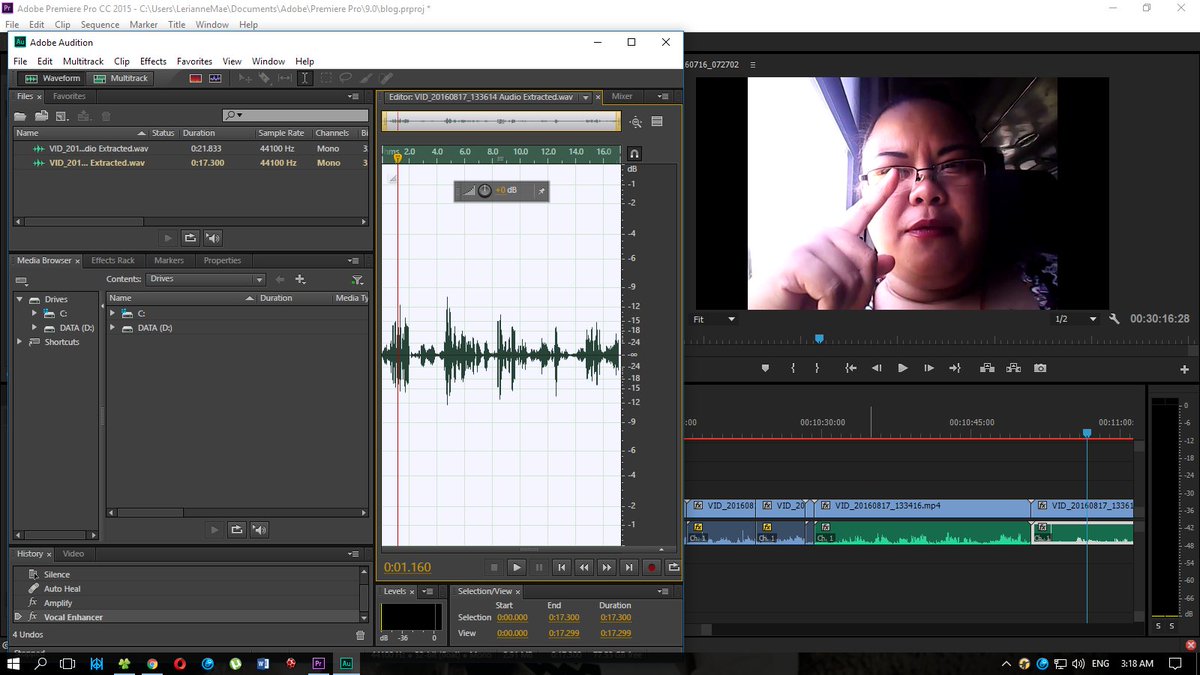Open the Properties tab
Image resolution: width=1200 pixels, height=675 pixels.
pos(222,261)
